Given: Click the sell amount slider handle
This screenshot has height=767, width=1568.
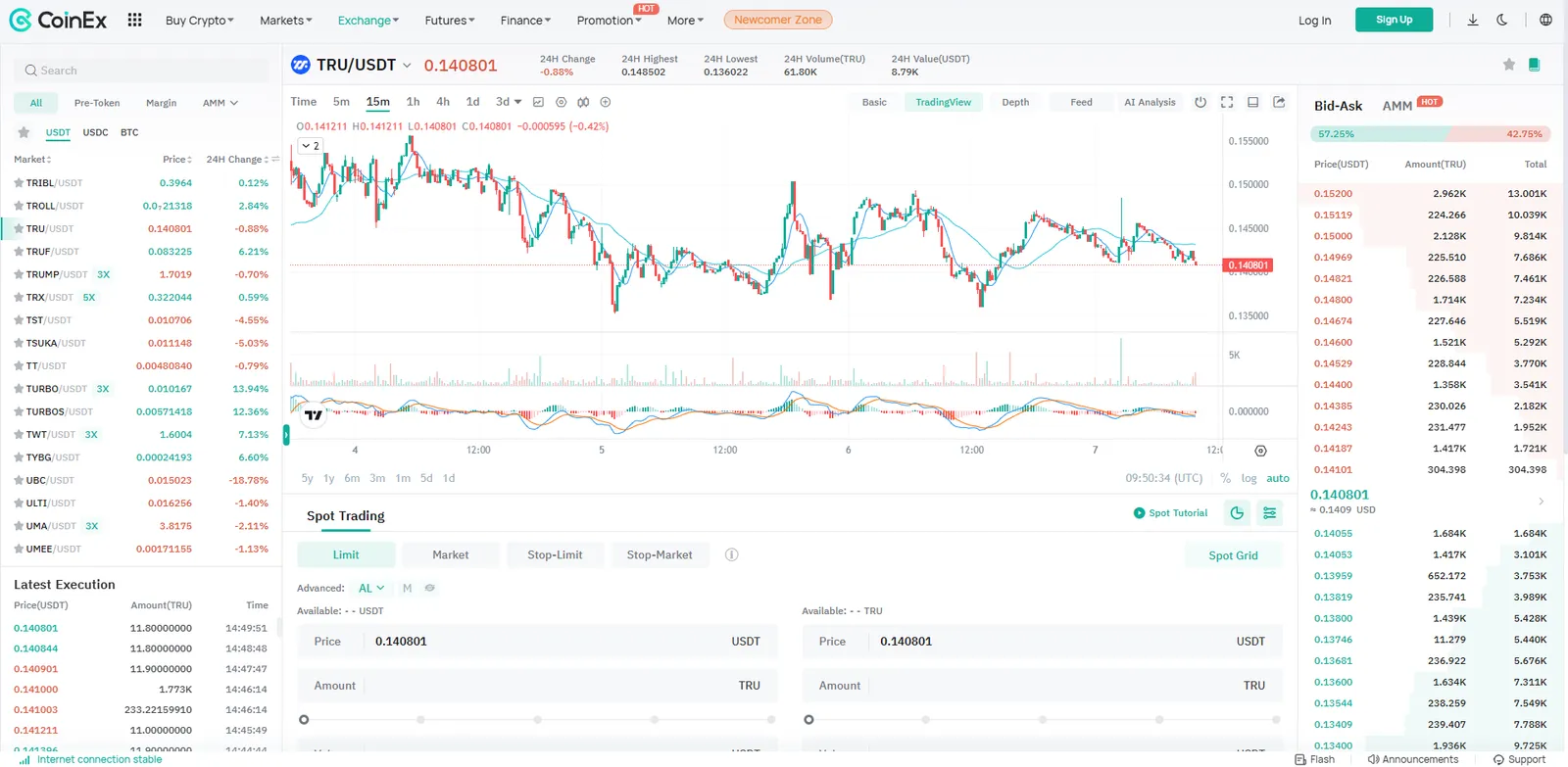Looking at the screenshot, I should [x=808, y=720].
